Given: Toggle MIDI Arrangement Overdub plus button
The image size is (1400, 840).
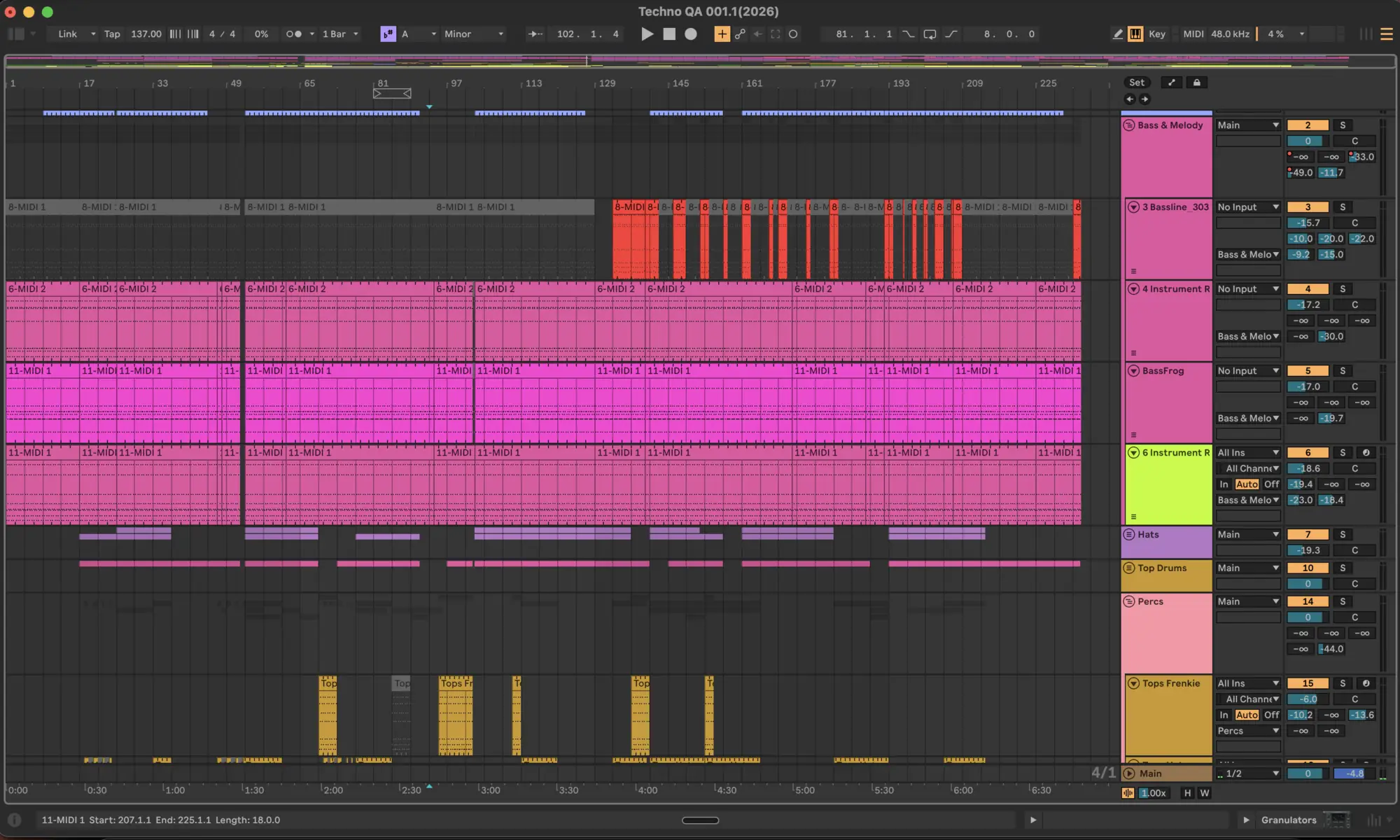Looking at the screenshot, I should [722, 34].
